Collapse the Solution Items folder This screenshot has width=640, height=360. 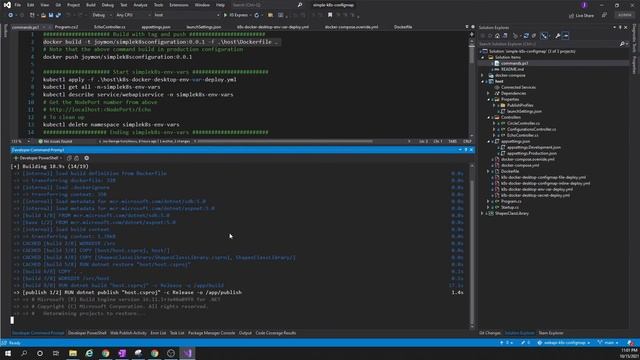[483, 58]
